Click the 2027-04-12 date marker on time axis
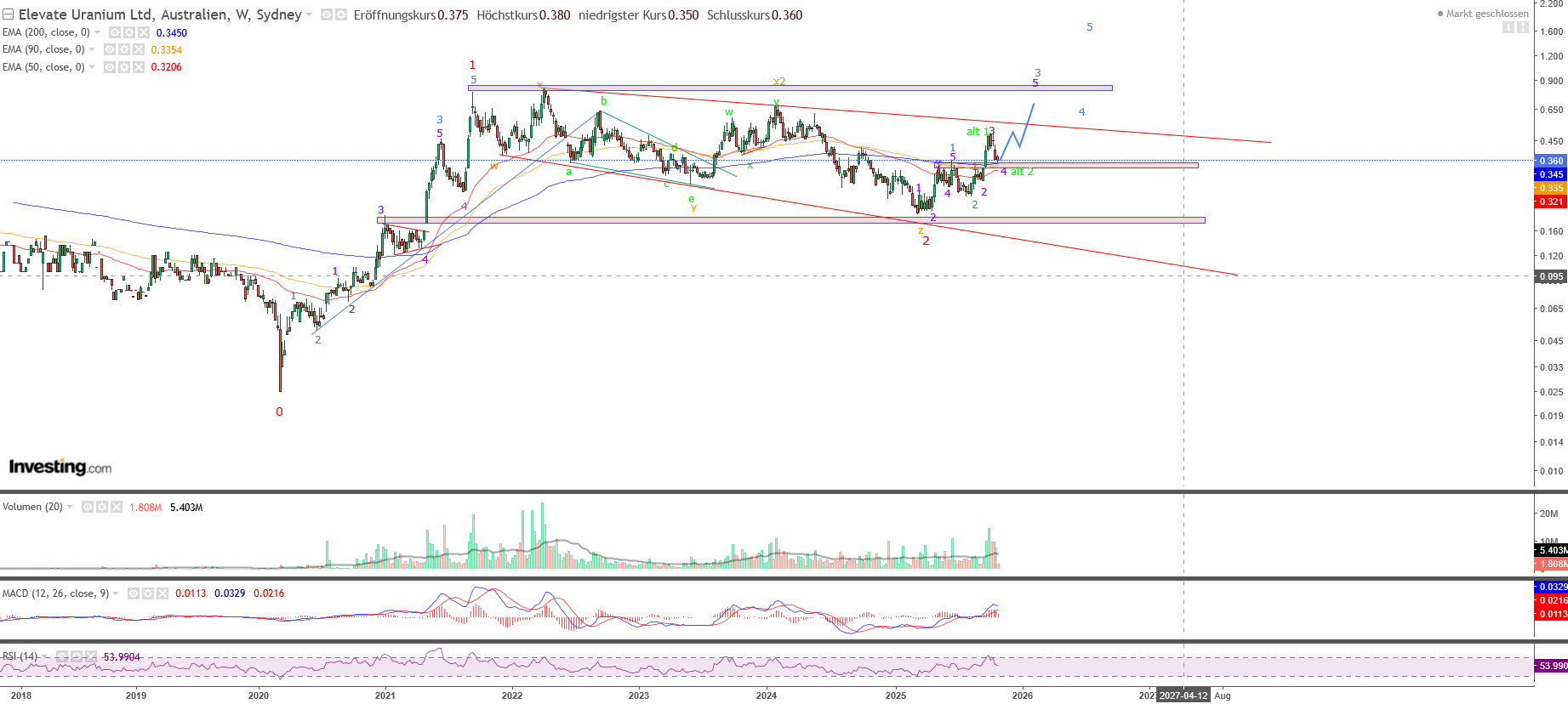Viewport: 1568px width, 704px height. pyautogui.click(x=1183, y=695)
